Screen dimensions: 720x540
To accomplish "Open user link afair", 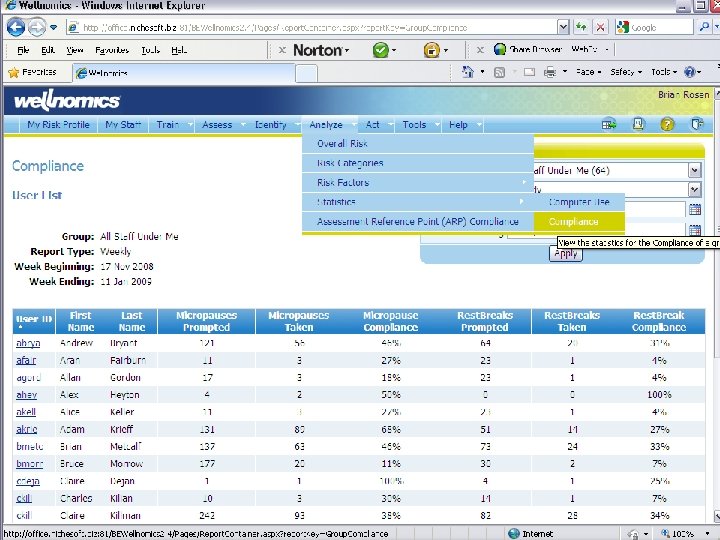I will [x=26, y=360].
